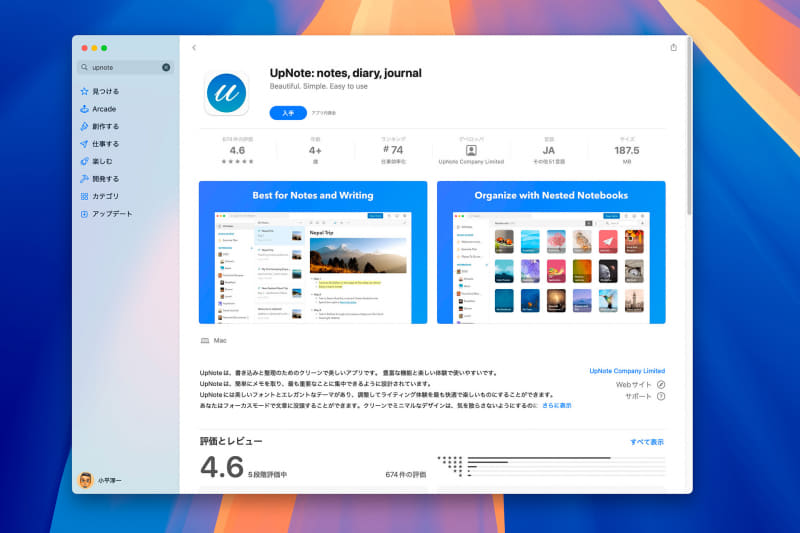Go back with the chevron arrow

[x=194, y=47]
